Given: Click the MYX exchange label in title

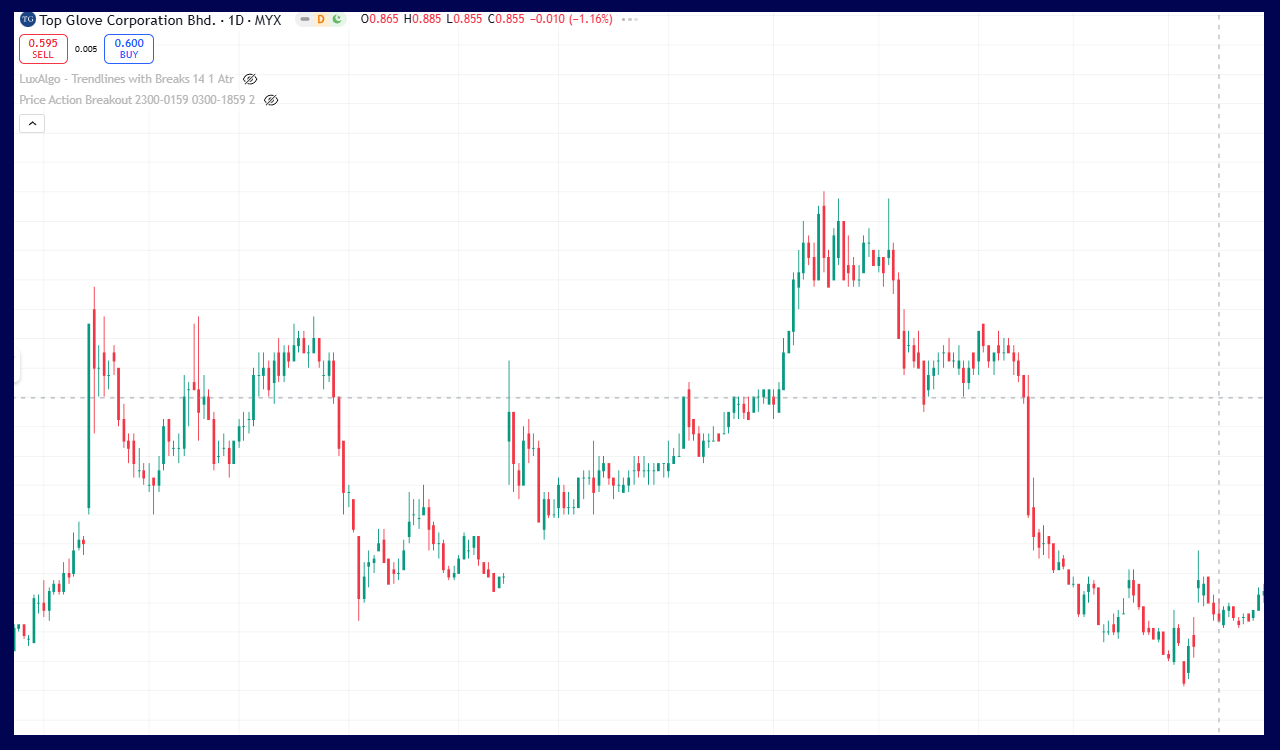Looking at the screenshot, I should pyautogui.click(x=268, y=19).
